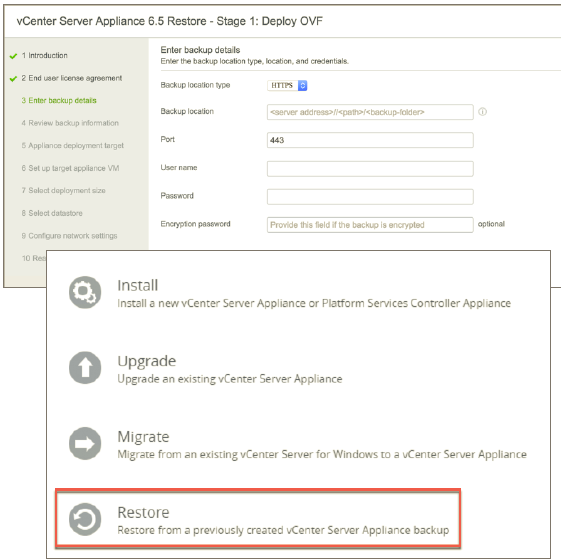
Task: Choose the Migrate option title
Action: click(x=143, y=437)
